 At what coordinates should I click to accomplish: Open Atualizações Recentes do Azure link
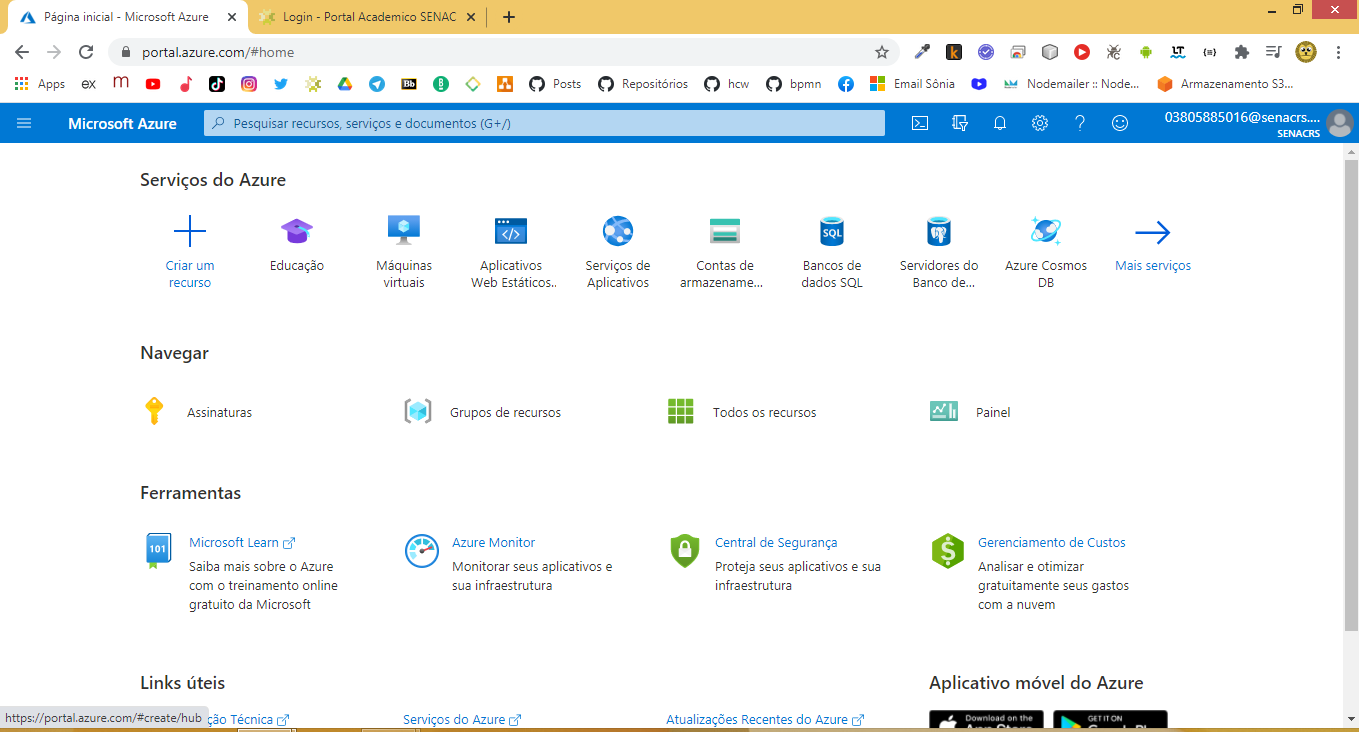coord(765,719)
